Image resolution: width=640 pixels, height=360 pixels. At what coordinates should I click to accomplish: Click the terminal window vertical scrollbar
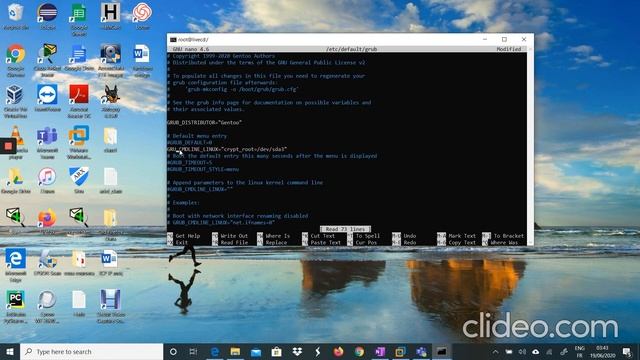(x=530, y=146)
